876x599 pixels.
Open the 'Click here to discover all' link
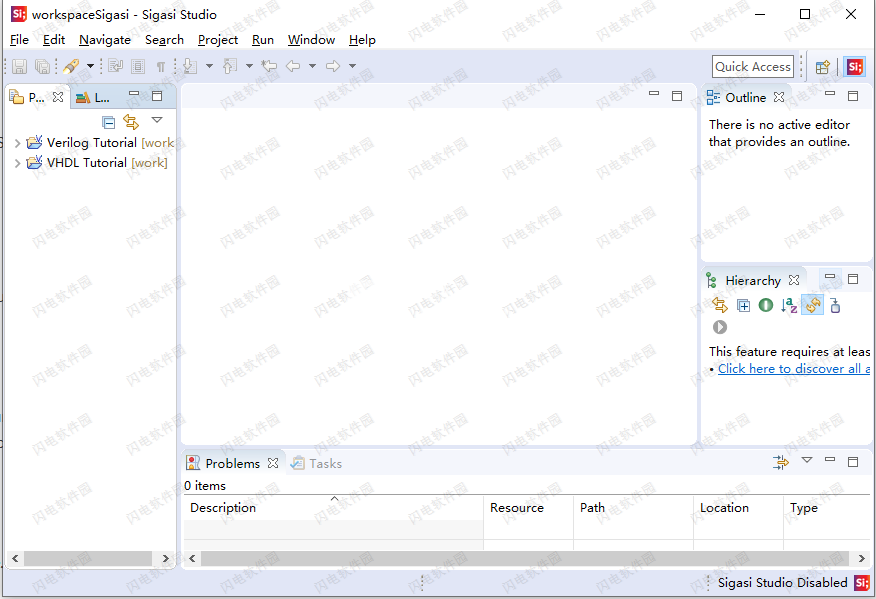tap(794, 369)
